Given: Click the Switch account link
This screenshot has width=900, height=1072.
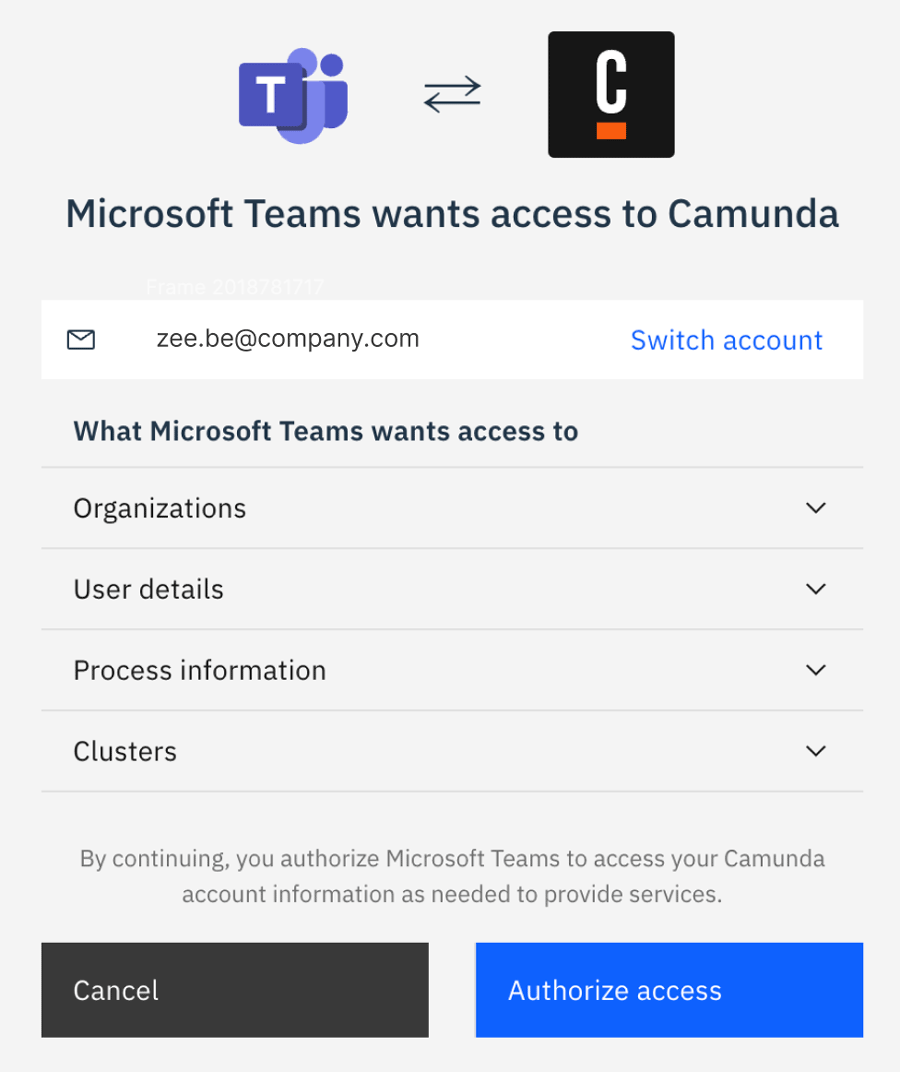Looking at the screenshot, I should tap(726, 340).
